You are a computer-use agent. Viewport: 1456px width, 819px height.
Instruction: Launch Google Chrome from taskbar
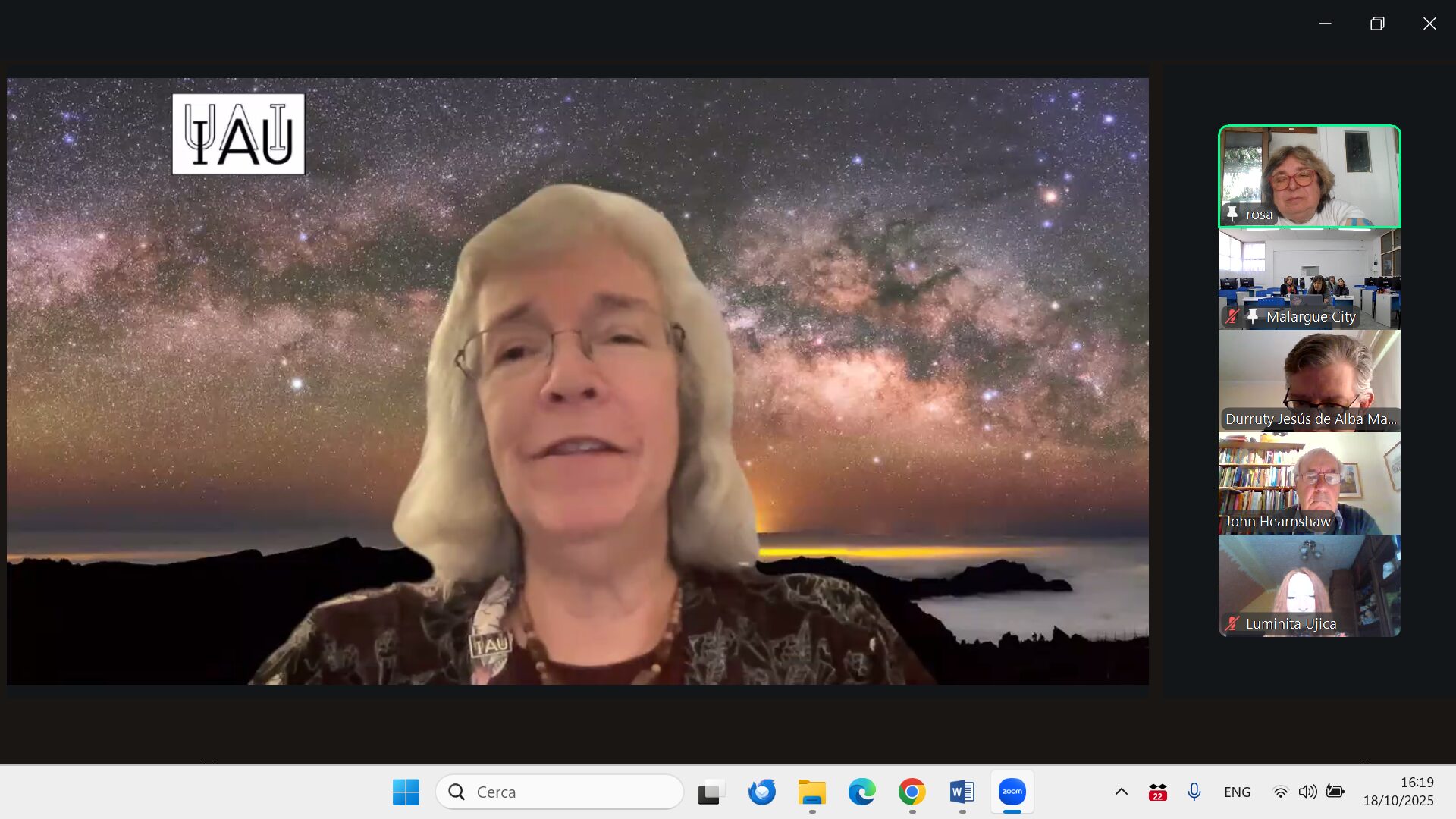point(912,792)
